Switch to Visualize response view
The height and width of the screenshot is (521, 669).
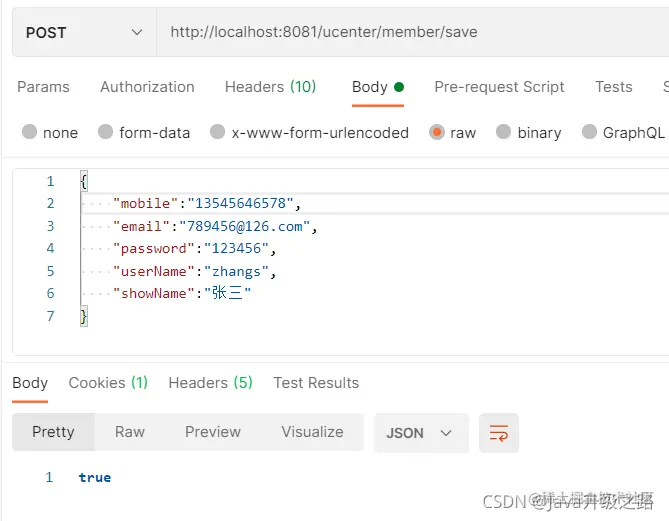click(x=312, y=432)
